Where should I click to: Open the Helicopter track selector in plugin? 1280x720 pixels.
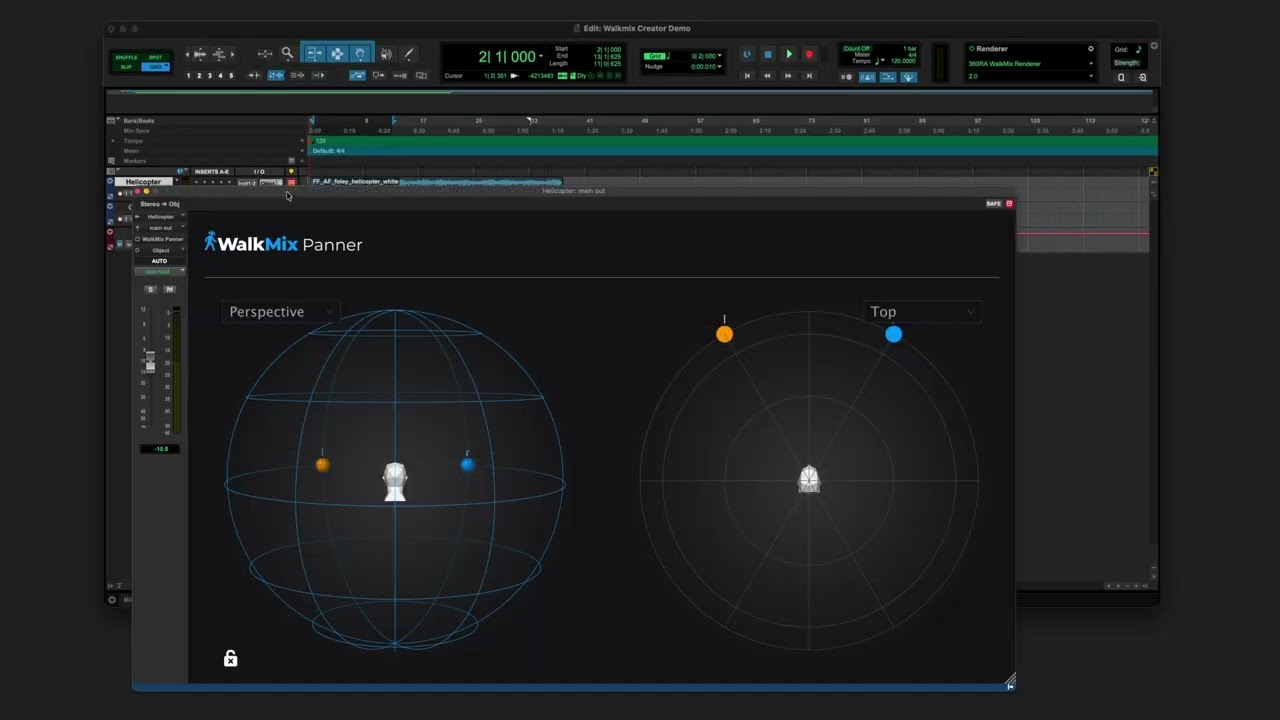click(161, 217)
